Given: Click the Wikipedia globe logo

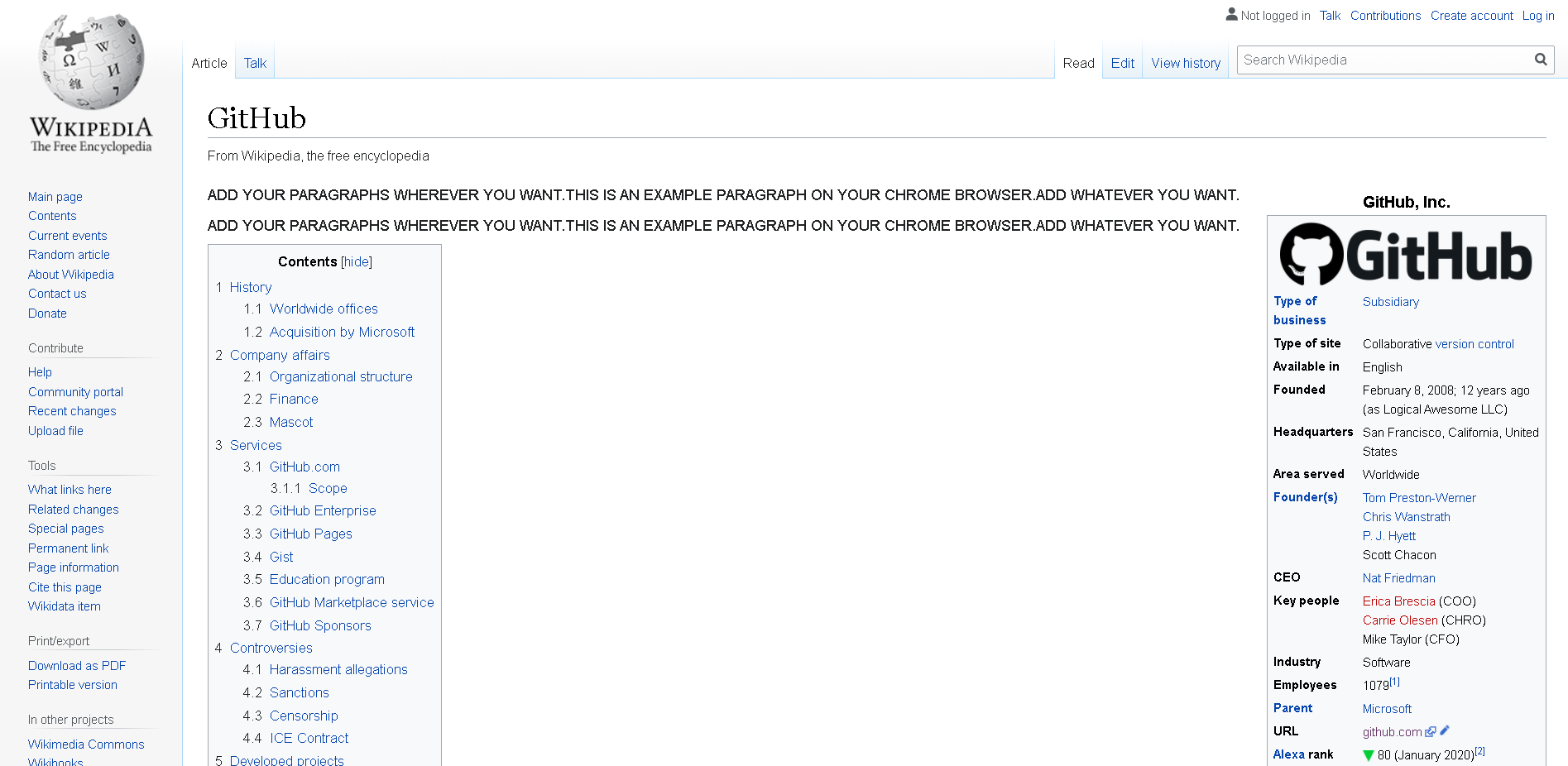Looking at the screenshot, I should [x=91, y=62].
